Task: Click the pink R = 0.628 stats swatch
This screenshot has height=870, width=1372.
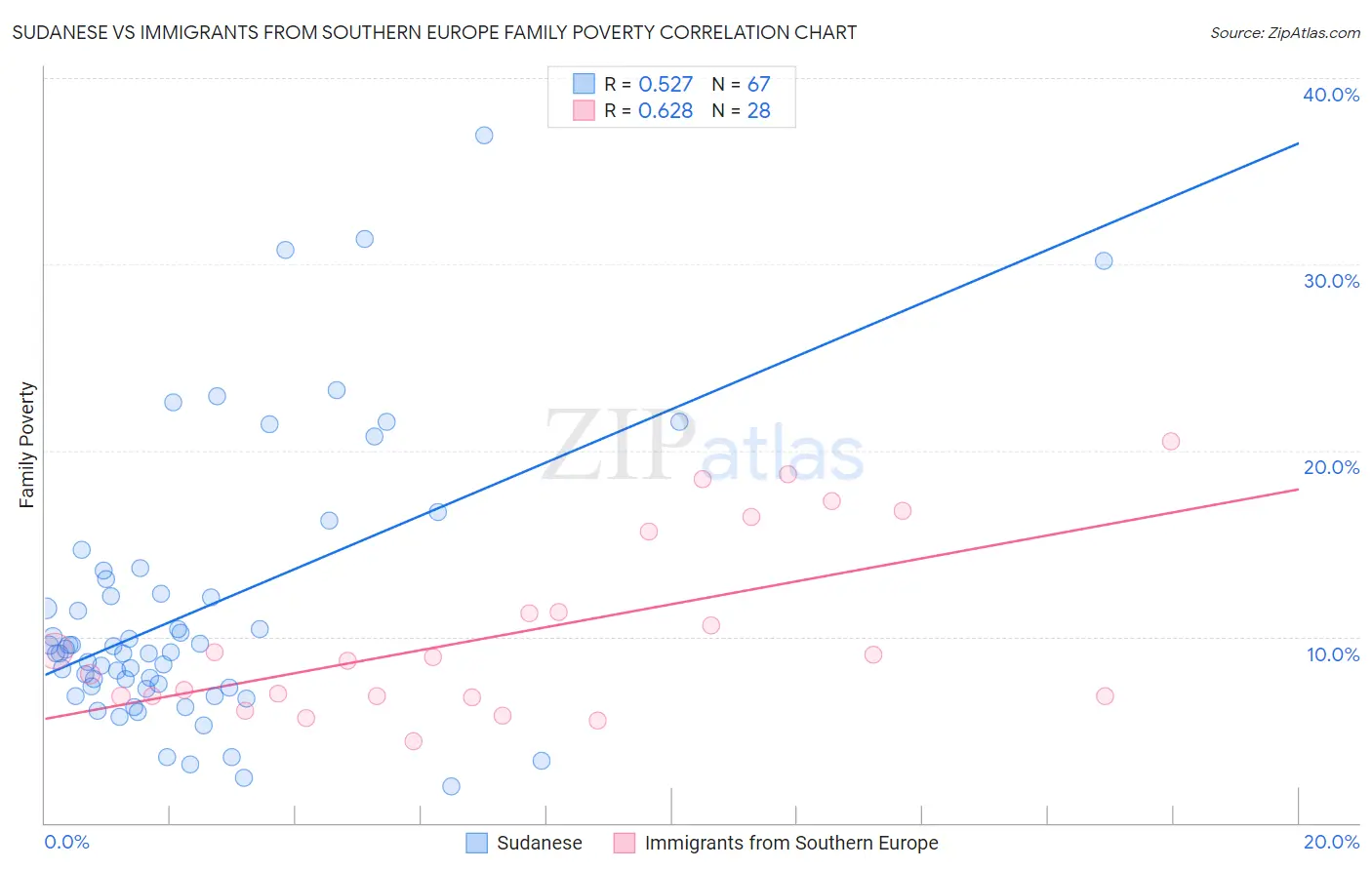Action: (x=584, y=110)
